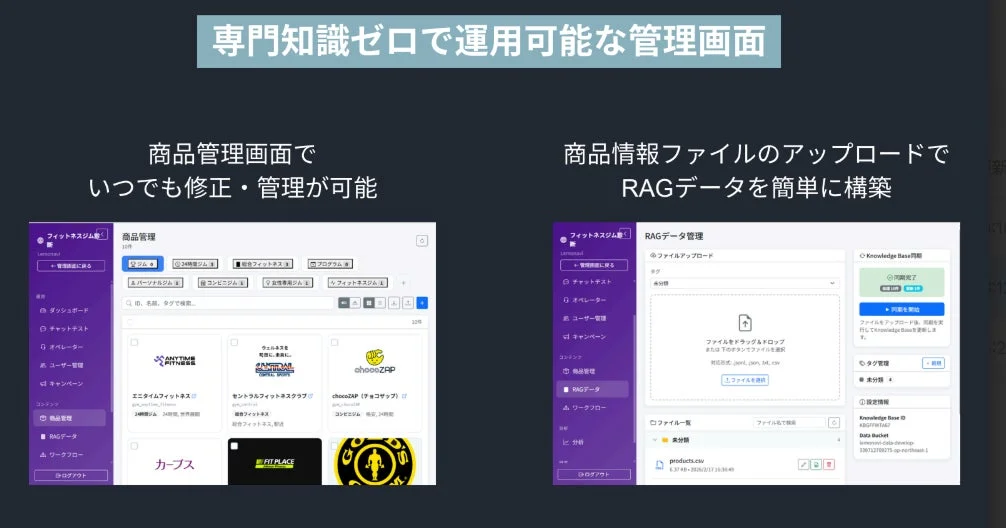
Task: Click the plus icon to add a tag filter
Action: click(x=404, y=283)
